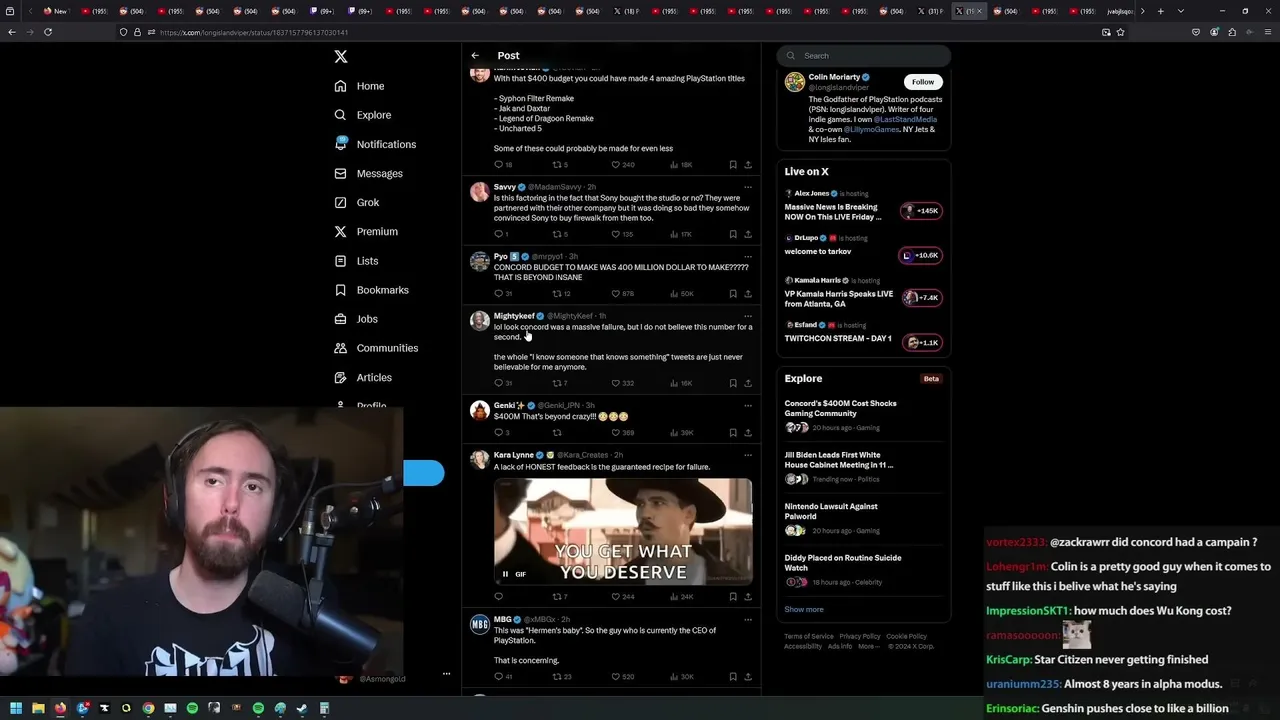Open Firefox Extensions from the toolbar

pos(1232,32)
